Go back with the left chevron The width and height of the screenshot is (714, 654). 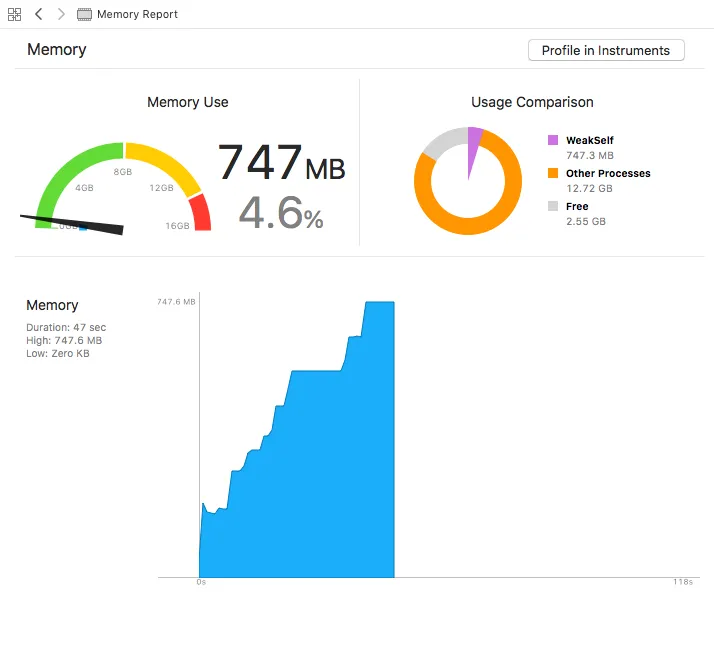(39, 14)
